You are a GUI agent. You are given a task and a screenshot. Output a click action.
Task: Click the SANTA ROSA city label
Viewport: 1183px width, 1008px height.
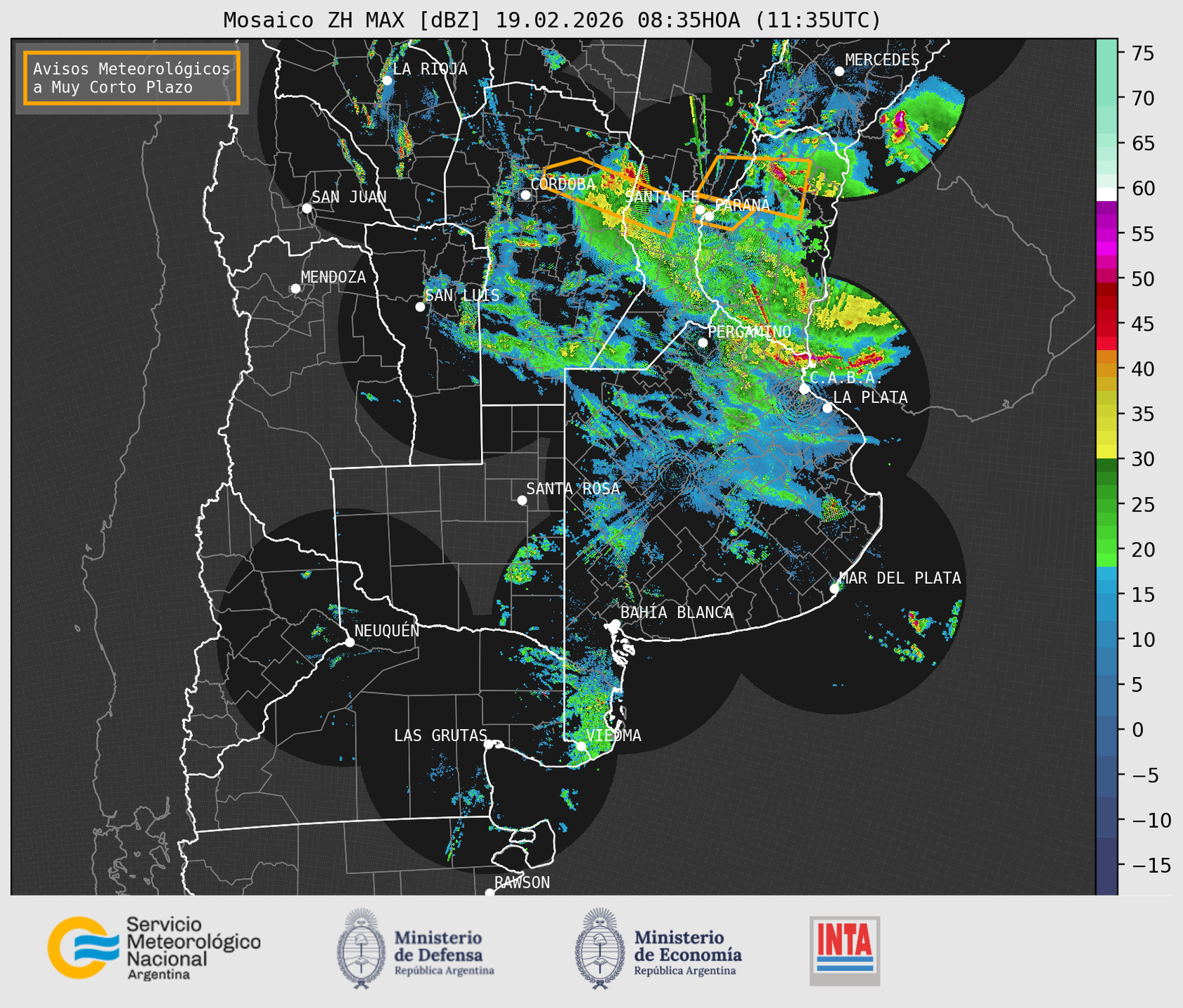(573, 489)
